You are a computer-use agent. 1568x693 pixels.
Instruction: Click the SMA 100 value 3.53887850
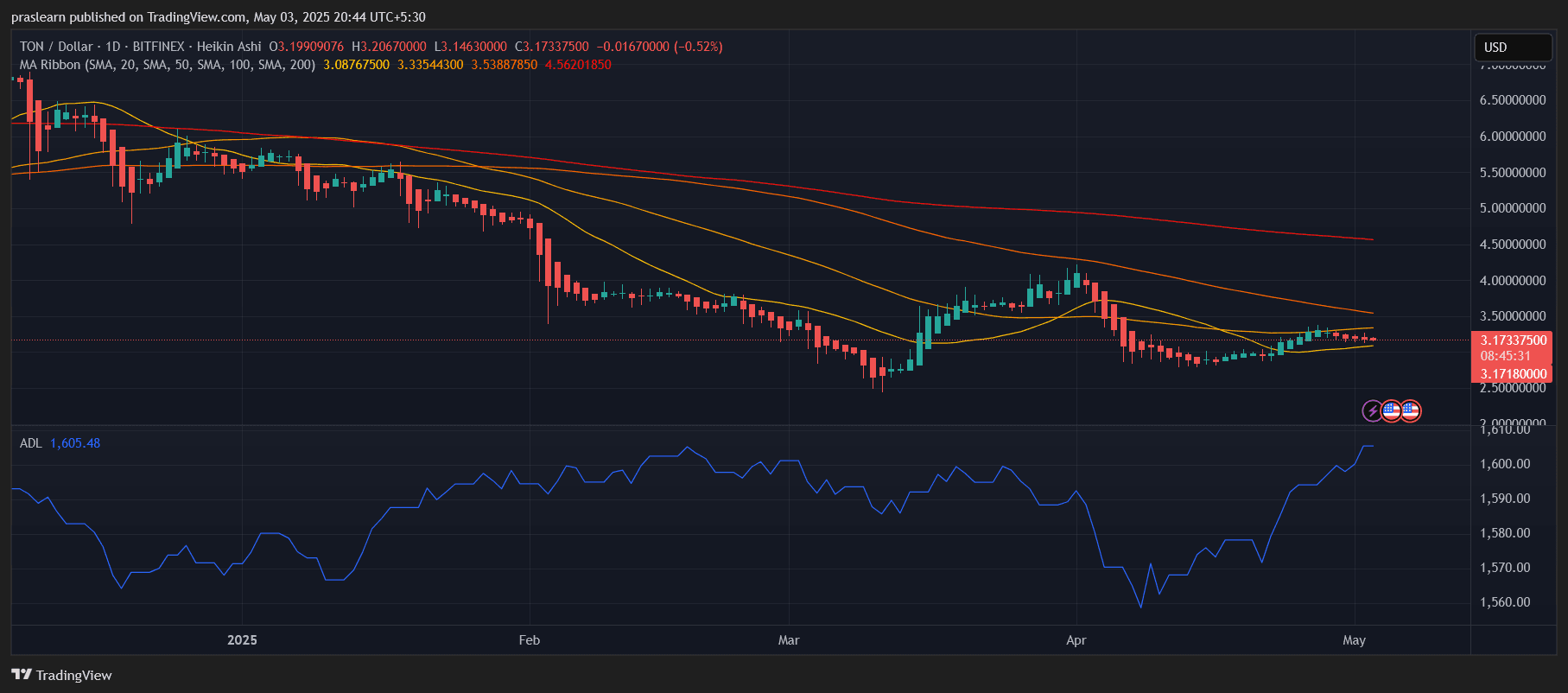point(504,65)
